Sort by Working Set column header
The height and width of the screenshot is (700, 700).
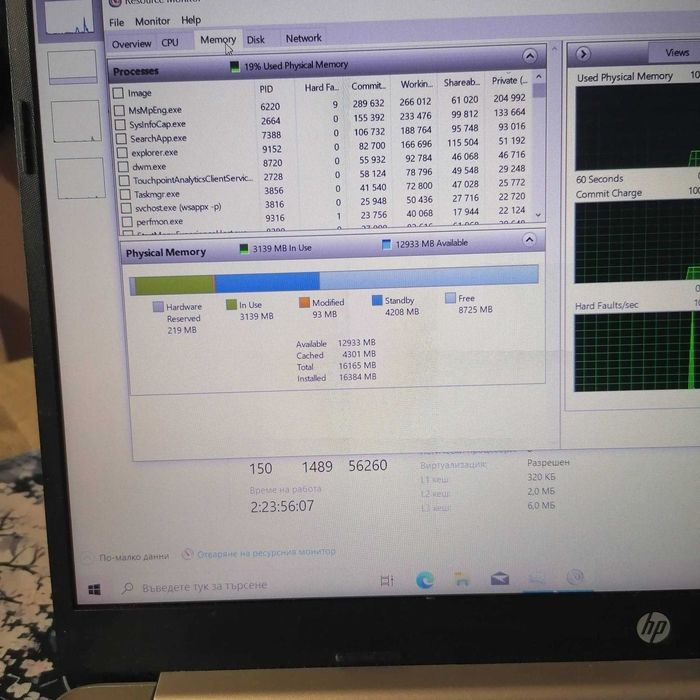[416, 84]
